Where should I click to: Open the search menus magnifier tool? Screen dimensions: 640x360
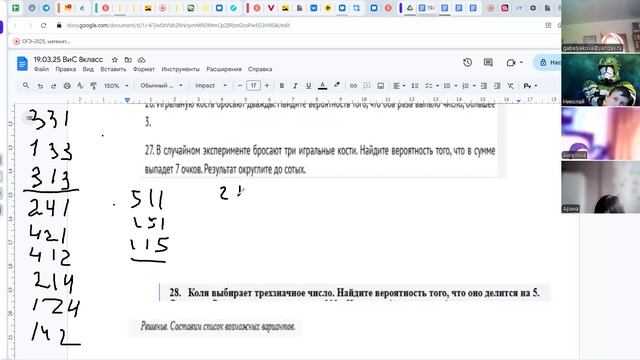(26, 86)
